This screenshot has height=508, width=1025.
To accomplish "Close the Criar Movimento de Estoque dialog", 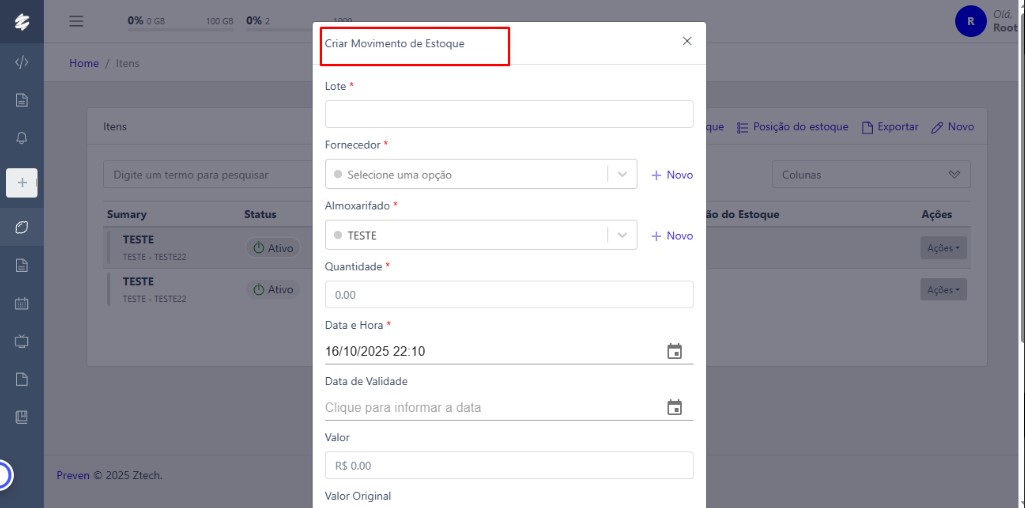I will (x=686, y=42).
